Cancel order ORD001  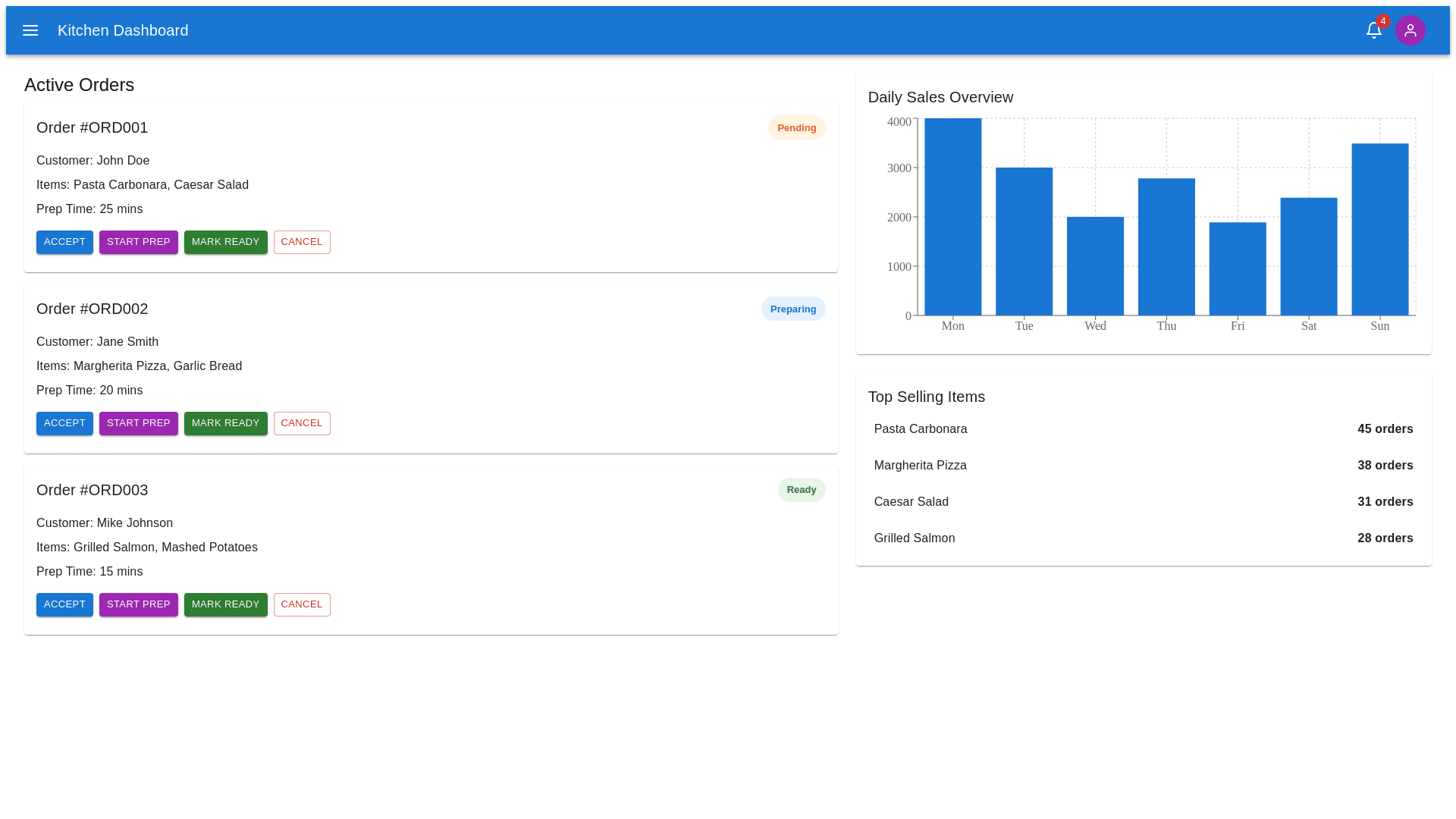coord(302,242)
